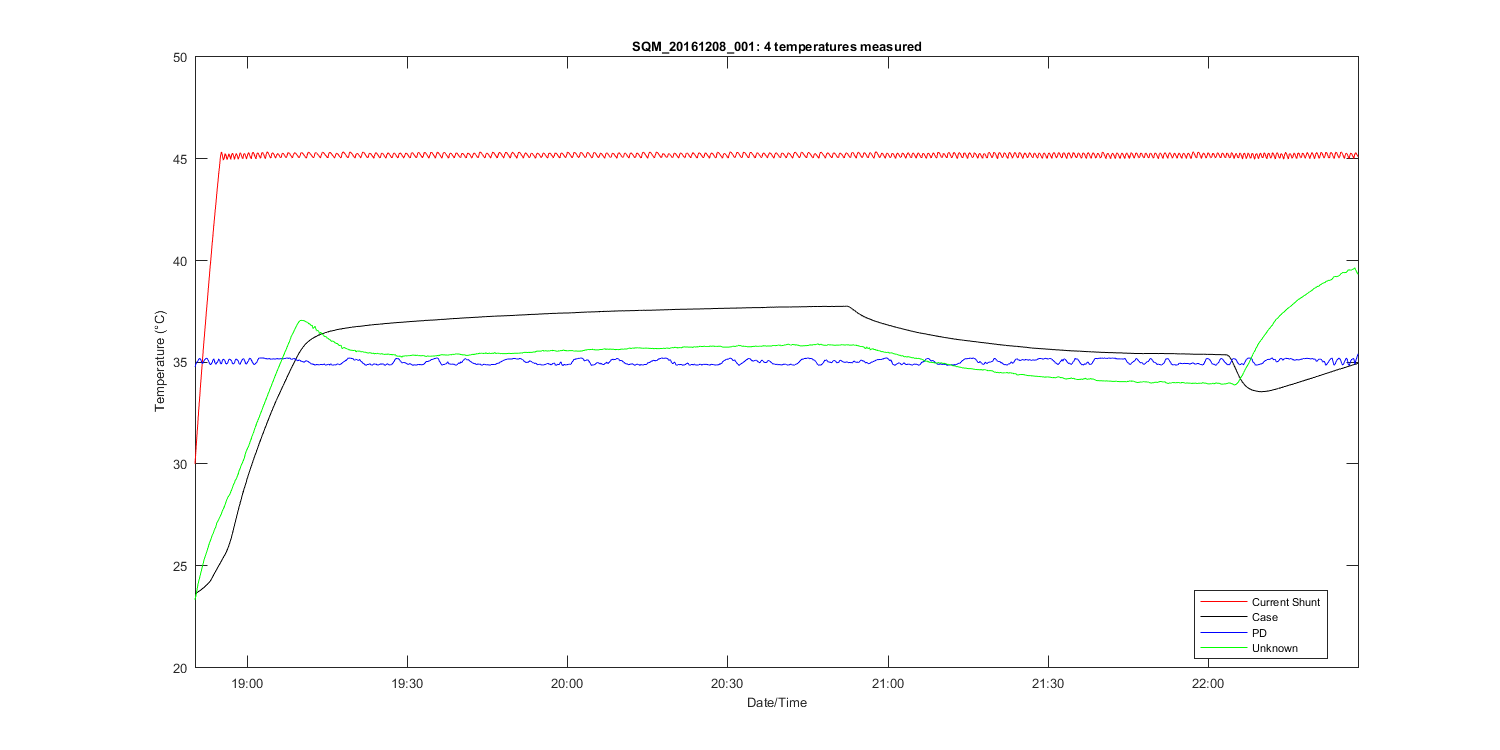Viewport: 1500px width, 750px height.
Task: Select the "Case" legend entry text
Action: [x=1264, y=618]
